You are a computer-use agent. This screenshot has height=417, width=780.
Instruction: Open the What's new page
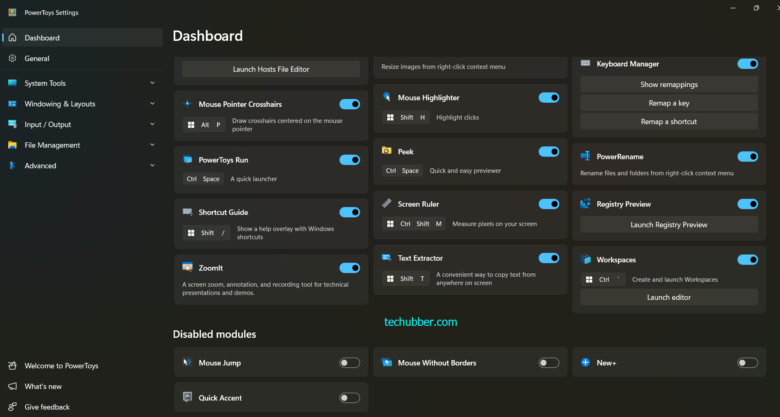point(82,386)
